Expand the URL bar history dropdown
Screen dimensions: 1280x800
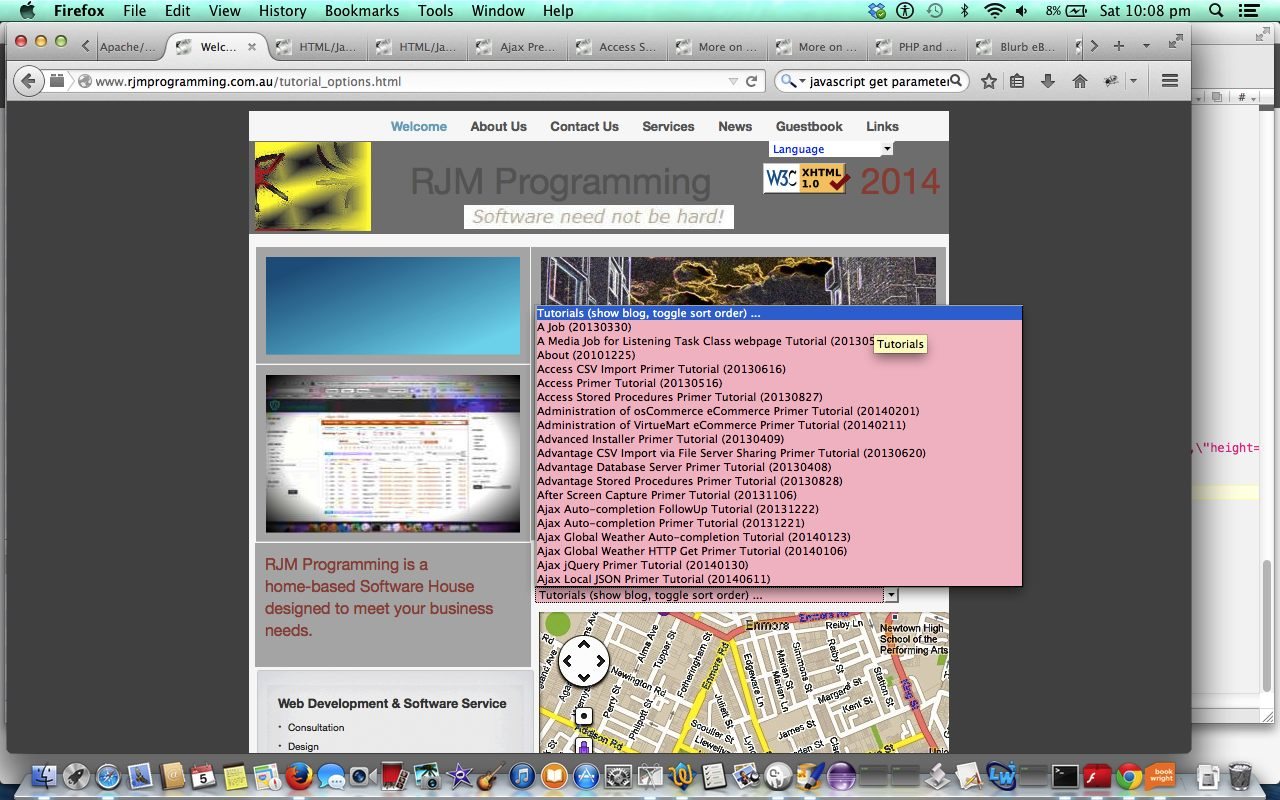(x=733, y=81)
